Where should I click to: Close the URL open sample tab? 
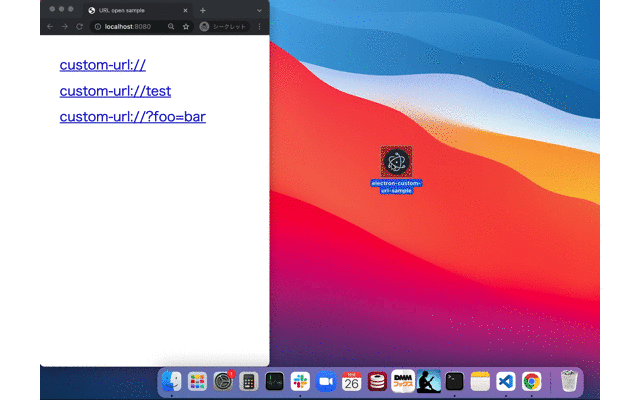(x=185, y=11)
